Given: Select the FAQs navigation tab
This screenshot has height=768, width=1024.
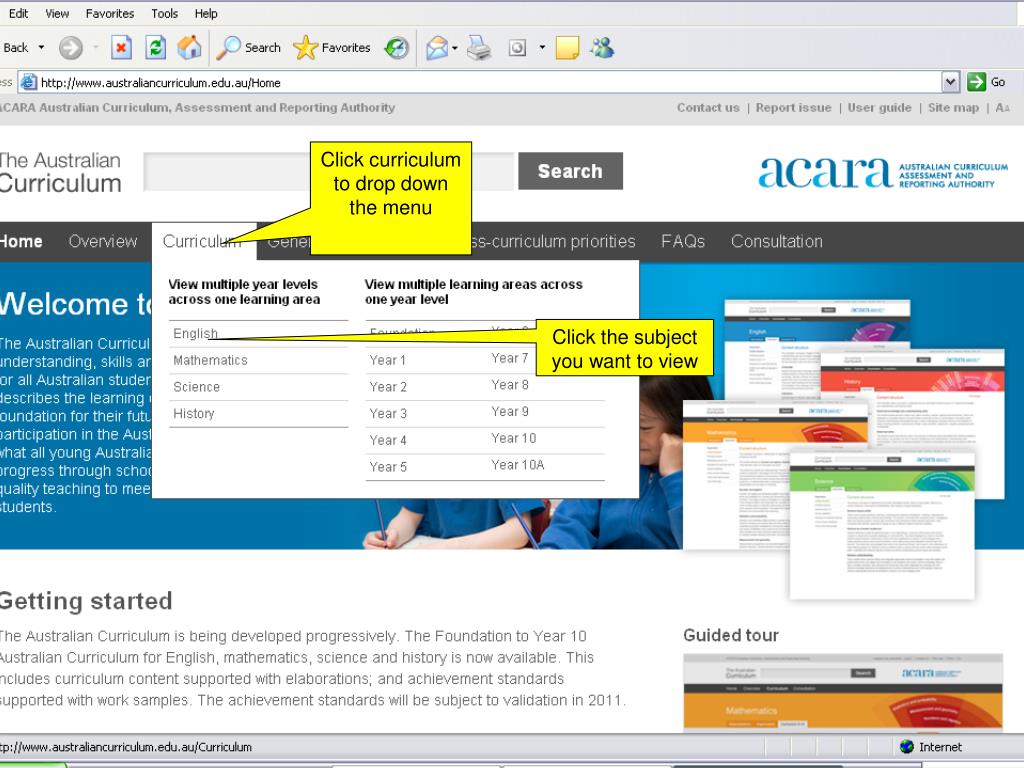Looking at the screenshot, I should pos(682,242).
